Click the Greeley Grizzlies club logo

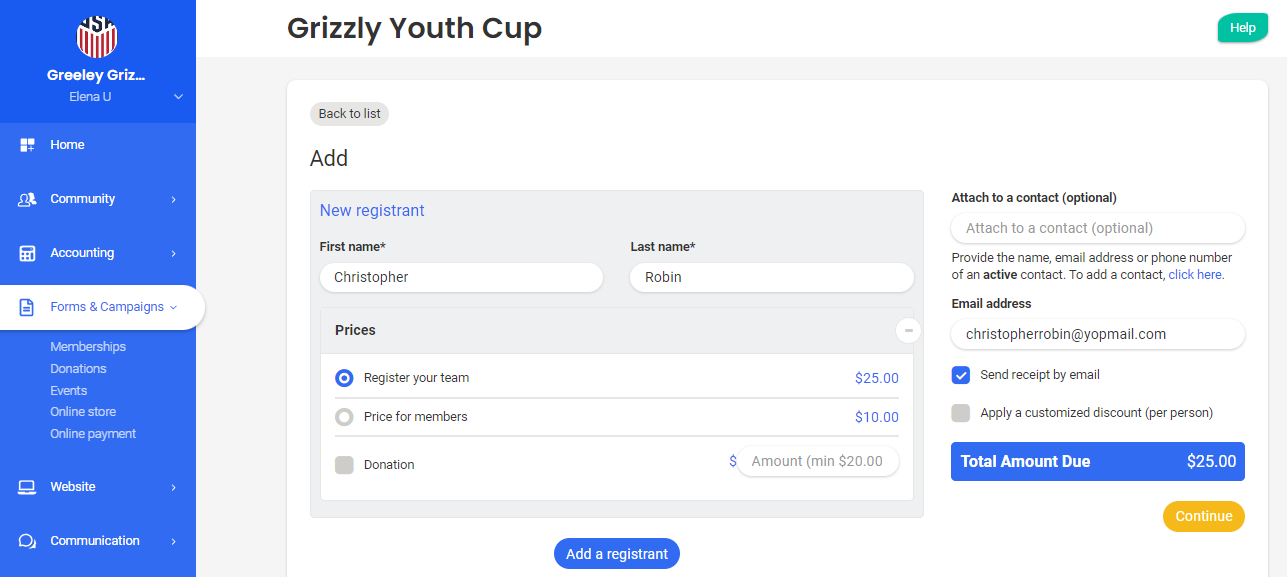tap(97, 37)
